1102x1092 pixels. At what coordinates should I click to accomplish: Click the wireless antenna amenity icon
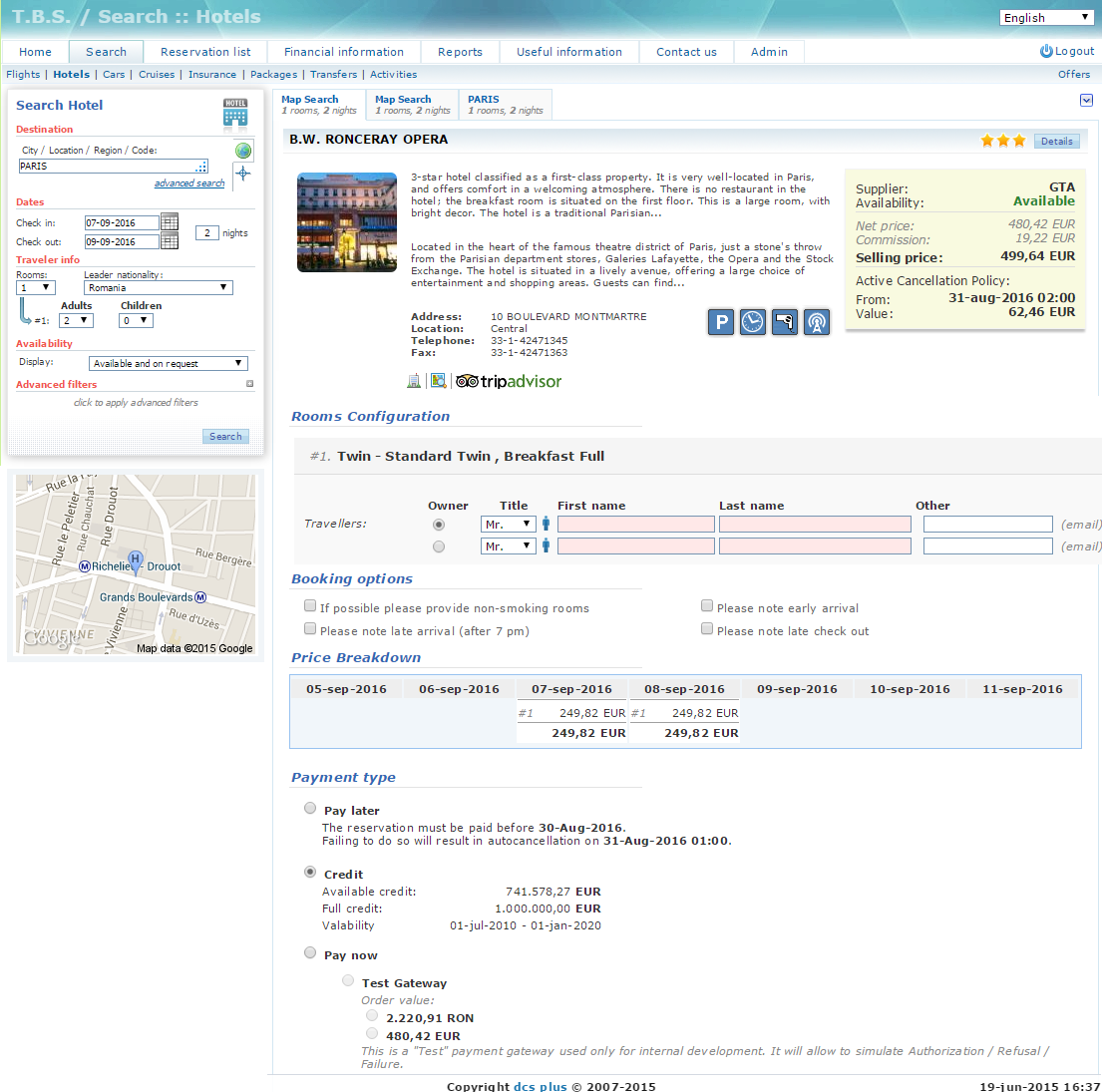coord(817,322)
